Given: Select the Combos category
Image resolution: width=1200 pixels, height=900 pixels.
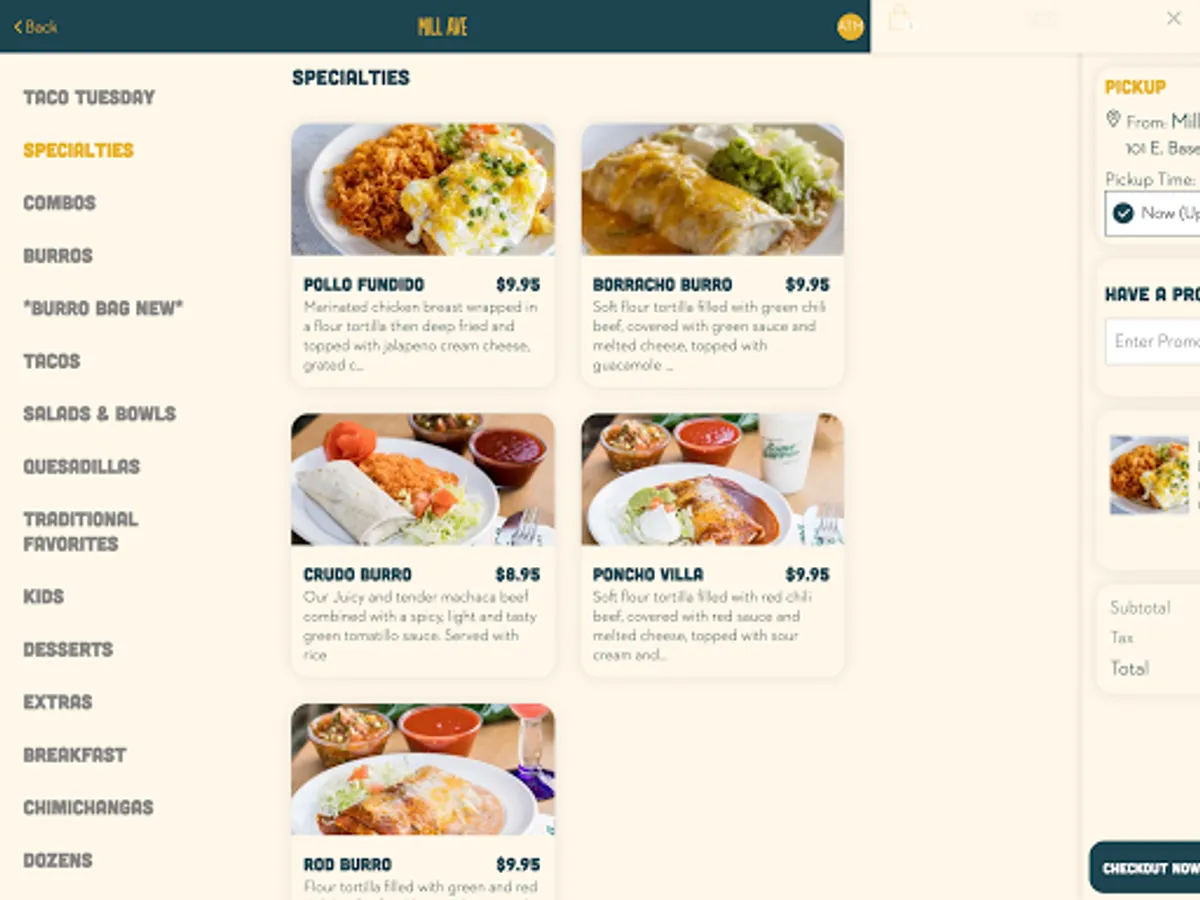Looking at the screenshot, I should (60, 203).
